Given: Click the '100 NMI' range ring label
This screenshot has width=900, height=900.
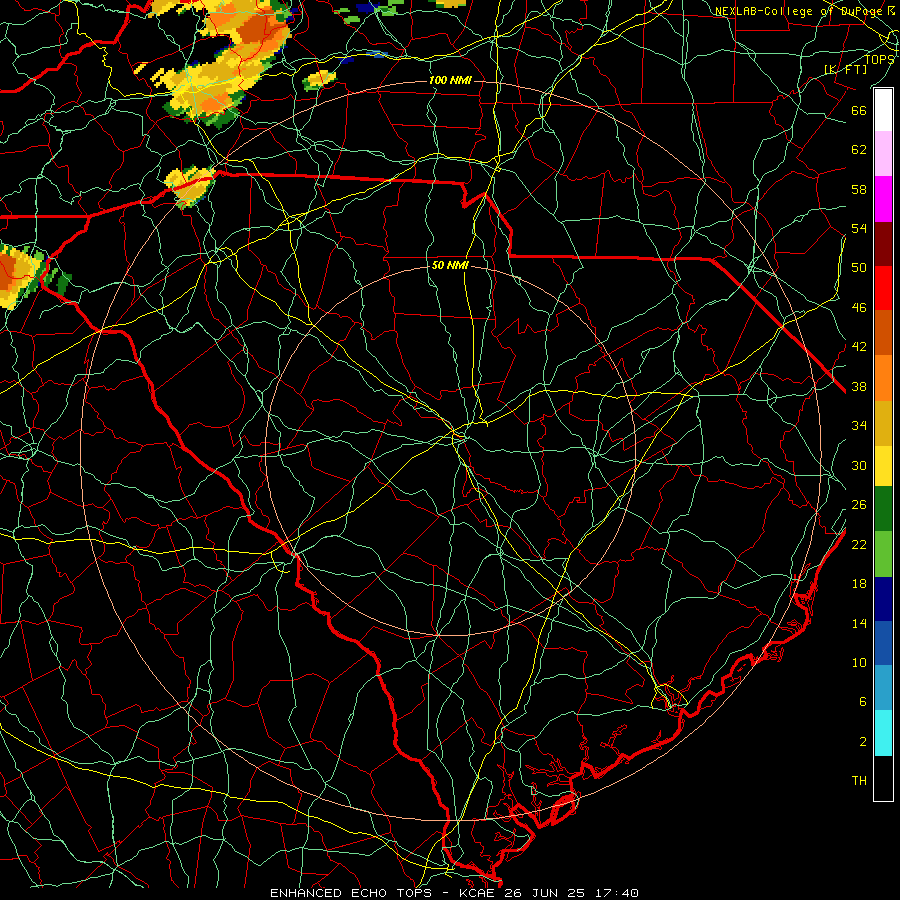Looking at the screenshot, I should point(450,80).
